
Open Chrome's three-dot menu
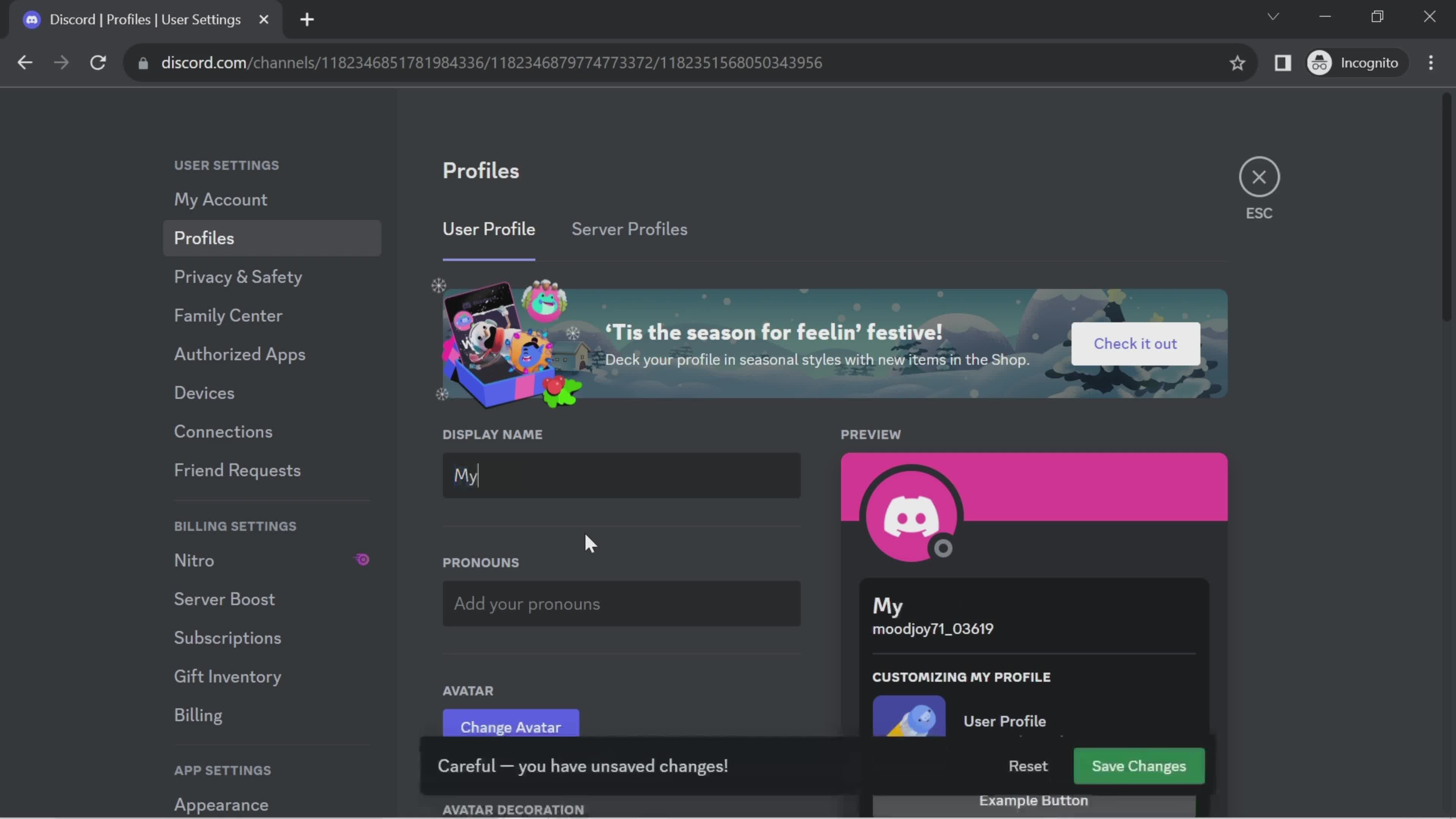pos(1431,63)
